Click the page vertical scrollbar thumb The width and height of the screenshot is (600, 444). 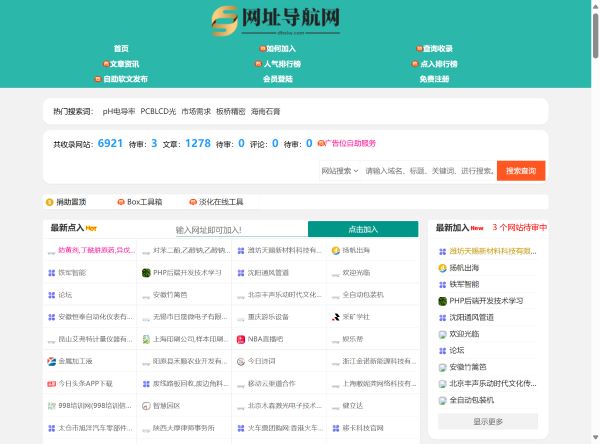pos(595,36)
